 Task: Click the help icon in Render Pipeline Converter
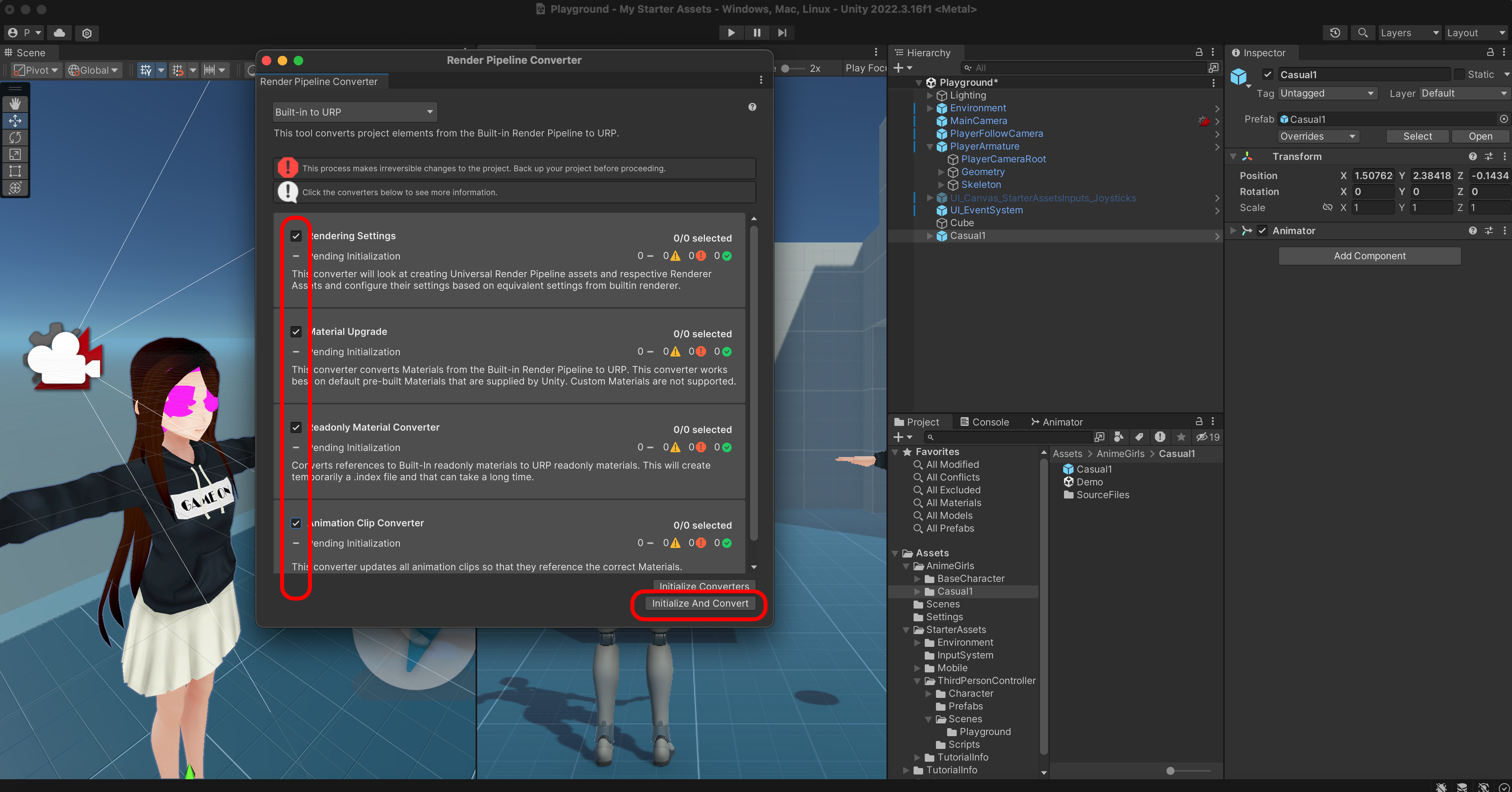pos(752,107)
